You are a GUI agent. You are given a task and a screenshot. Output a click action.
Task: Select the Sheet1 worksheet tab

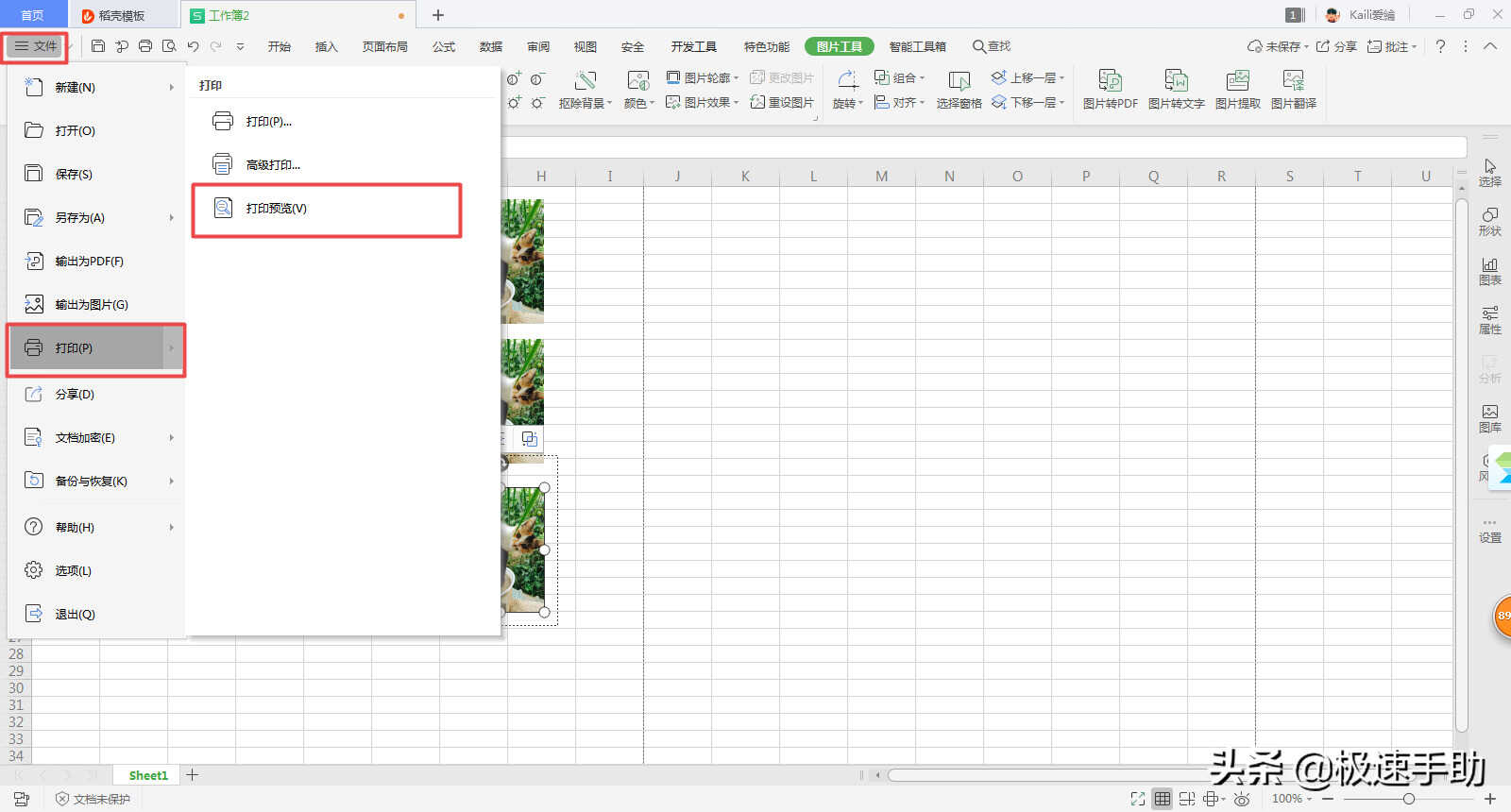click(x=148, y=775)
